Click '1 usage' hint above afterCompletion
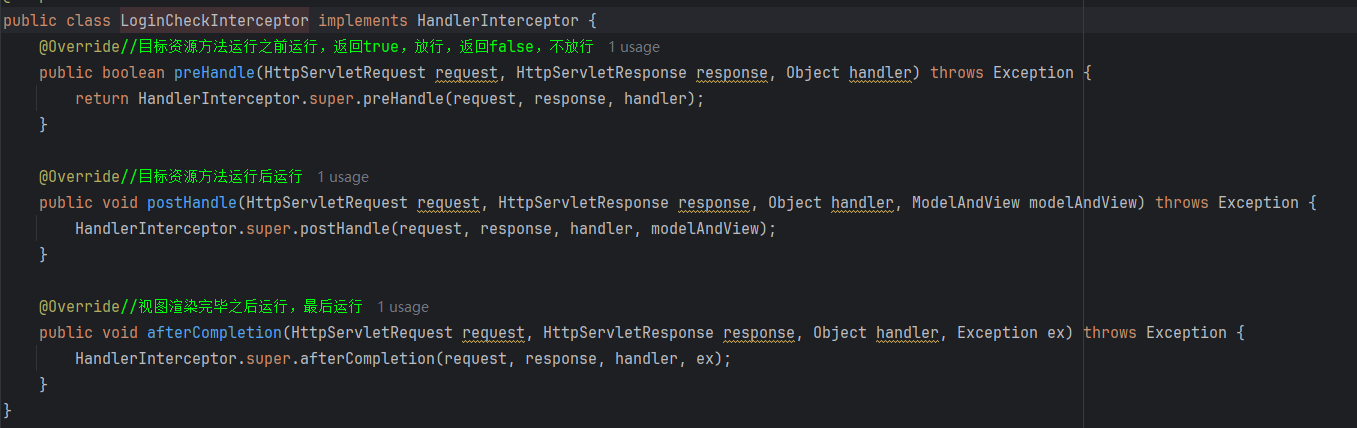1357x428 pixels. (x=403, y=307)
